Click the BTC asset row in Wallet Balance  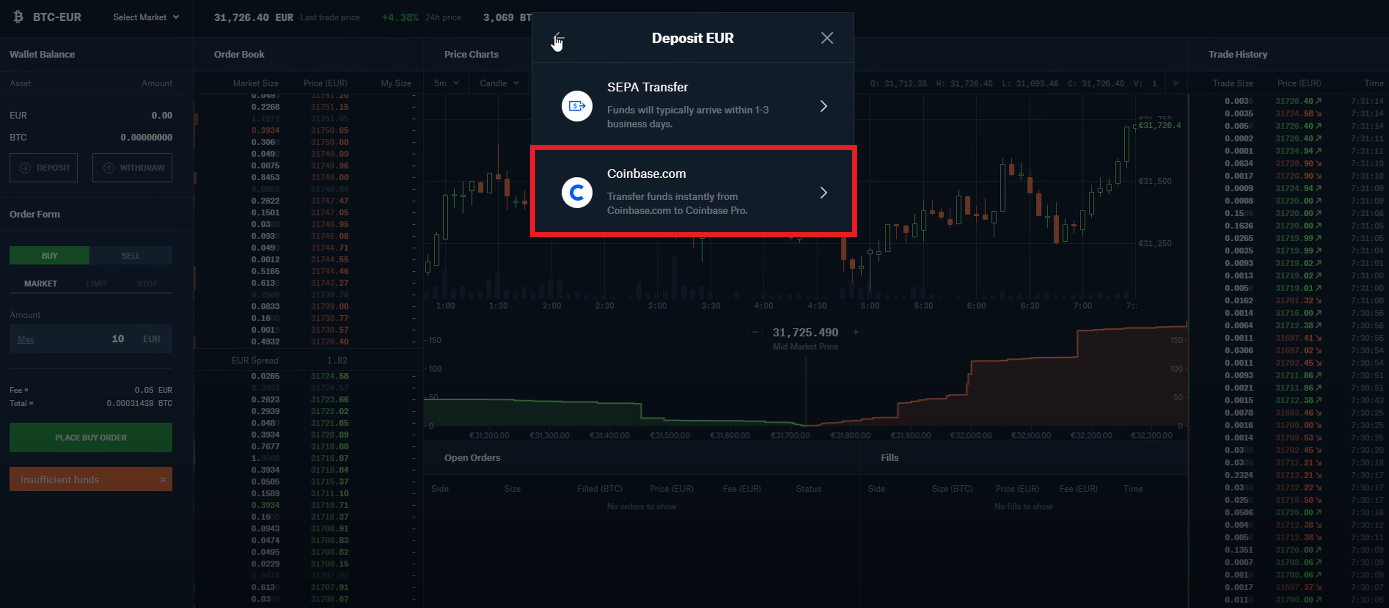[91, 137]
